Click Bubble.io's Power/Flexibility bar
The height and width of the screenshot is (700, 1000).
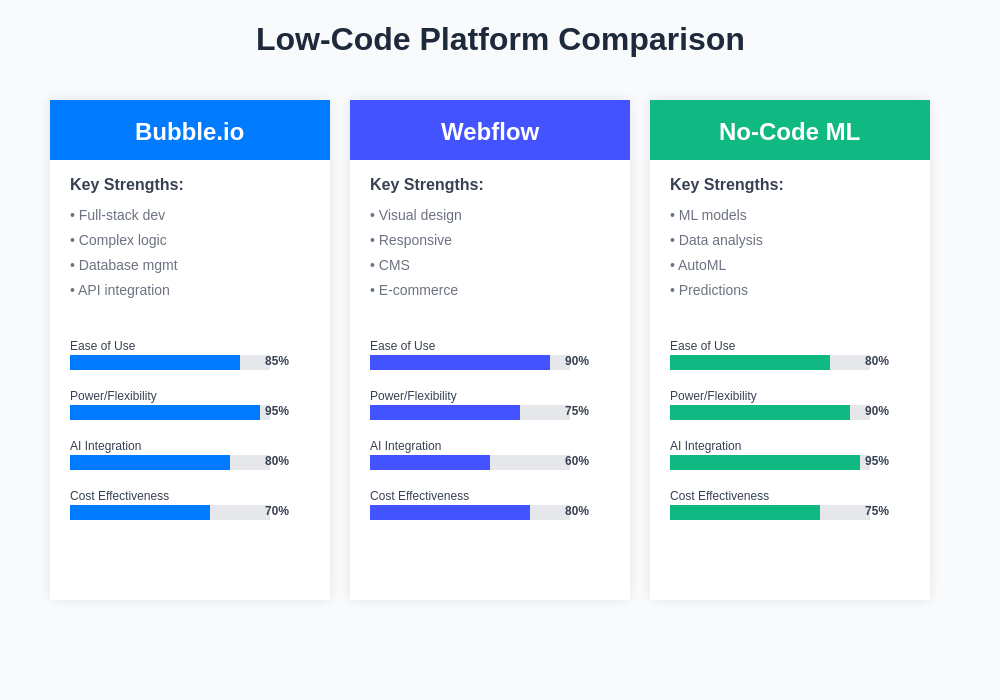pyautogui.click(x=170, y=412)
